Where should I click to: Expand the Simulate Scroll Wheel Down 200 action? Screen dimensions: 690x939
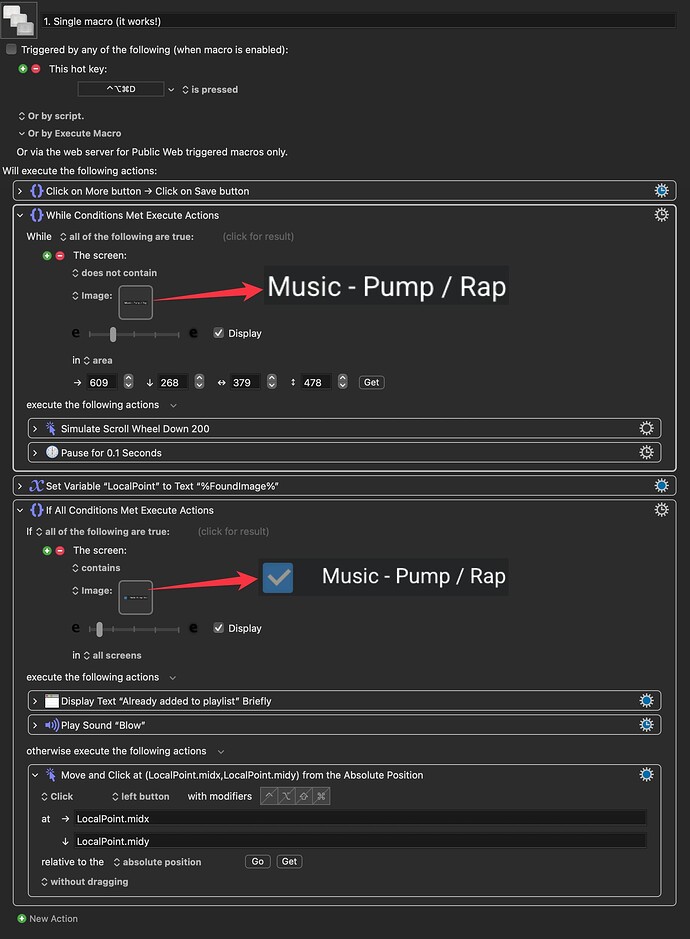36,429
